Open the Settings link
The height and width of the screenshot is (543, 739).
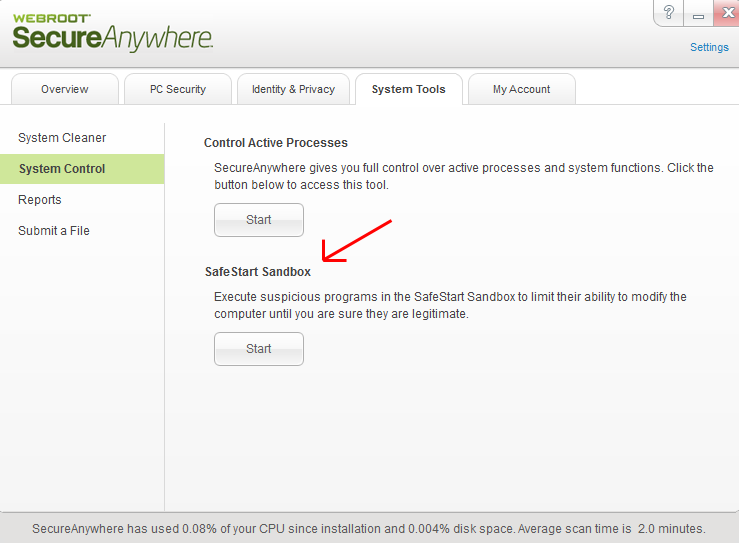(709, 47)
